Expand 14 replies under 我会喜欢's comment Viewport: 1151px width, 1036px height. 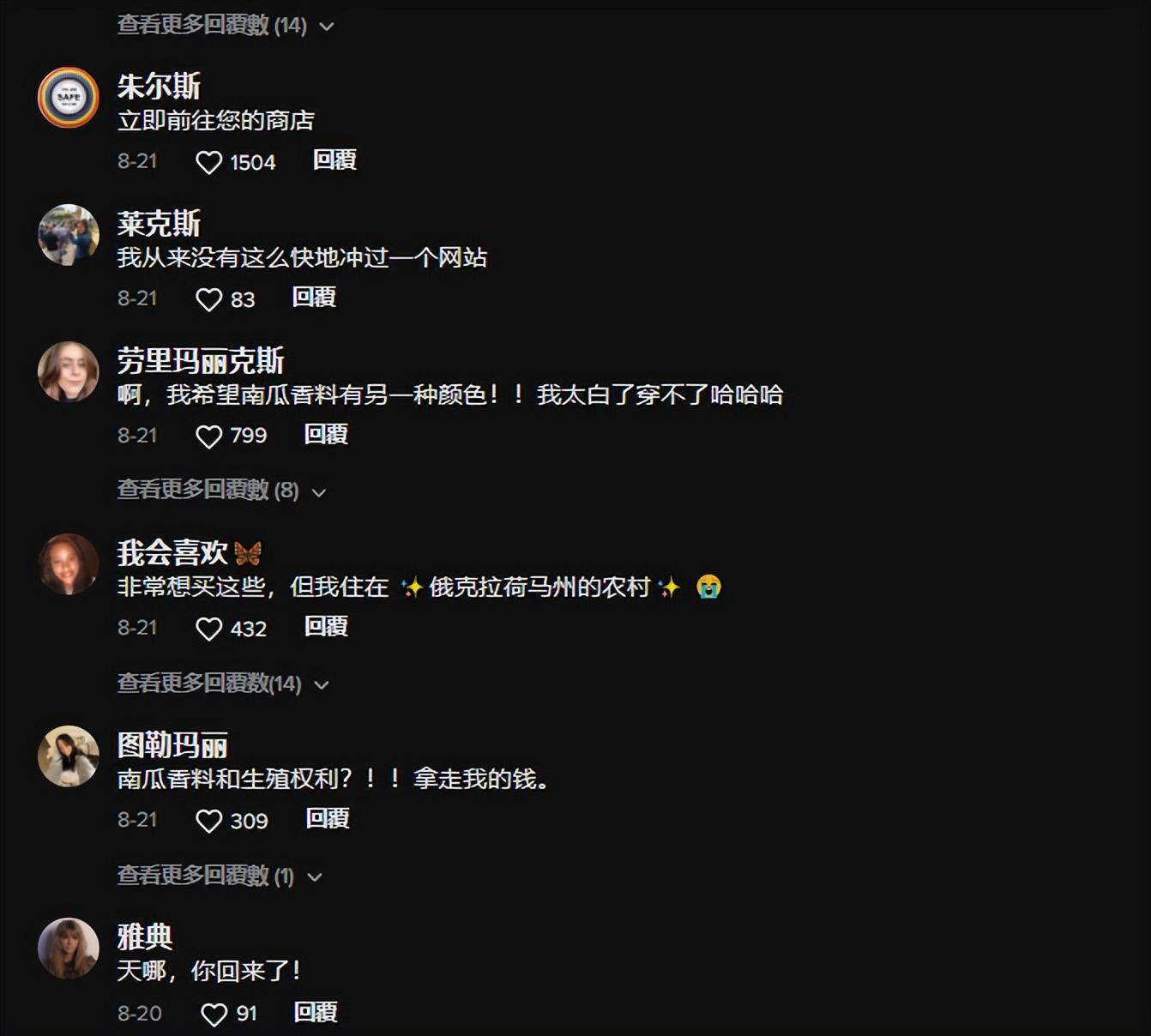[223, 684]
